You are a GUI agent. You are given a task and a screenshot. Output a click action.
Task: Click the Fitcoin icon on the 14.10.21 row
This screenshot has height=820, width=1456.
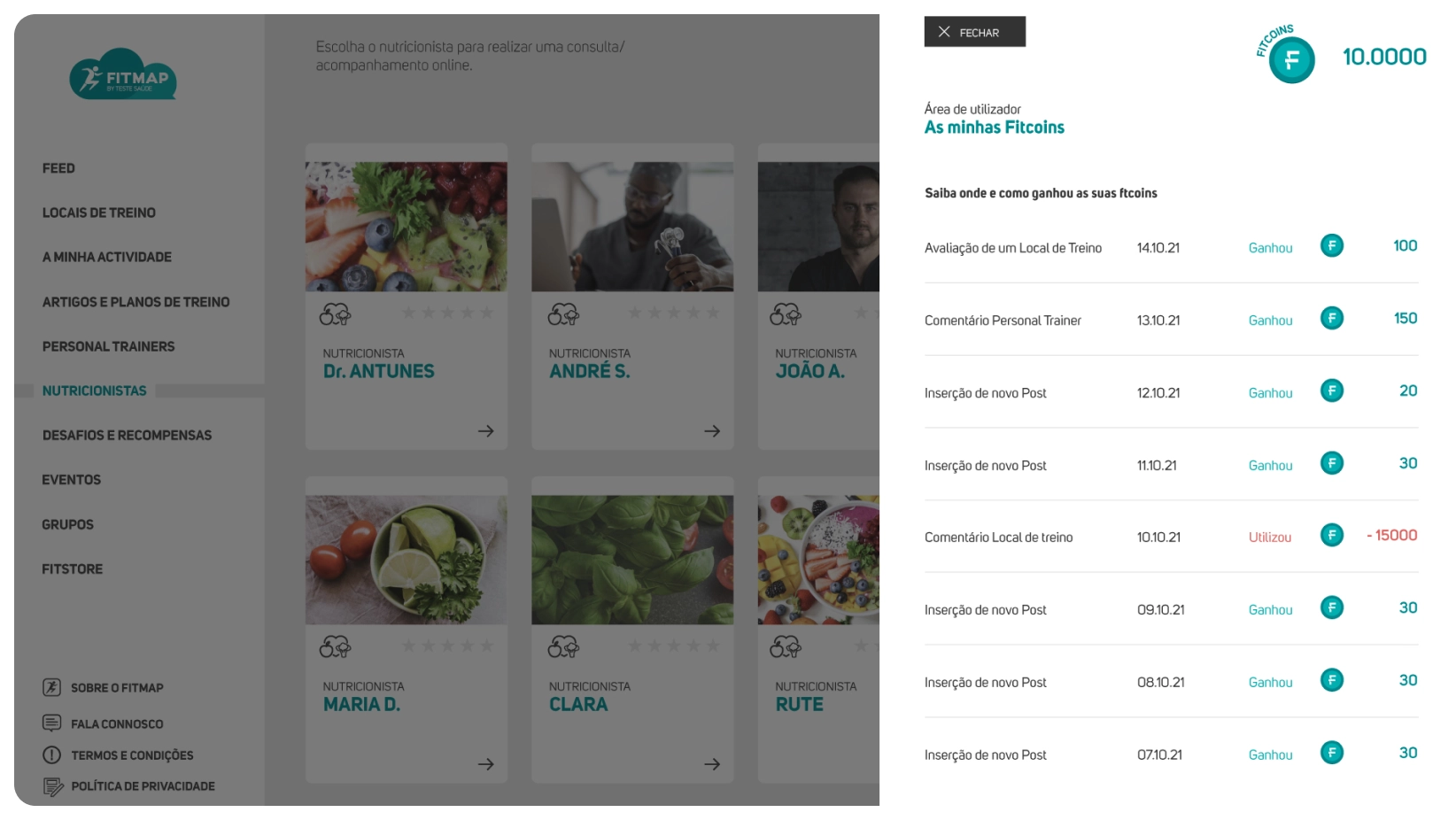coord(1331,245)
